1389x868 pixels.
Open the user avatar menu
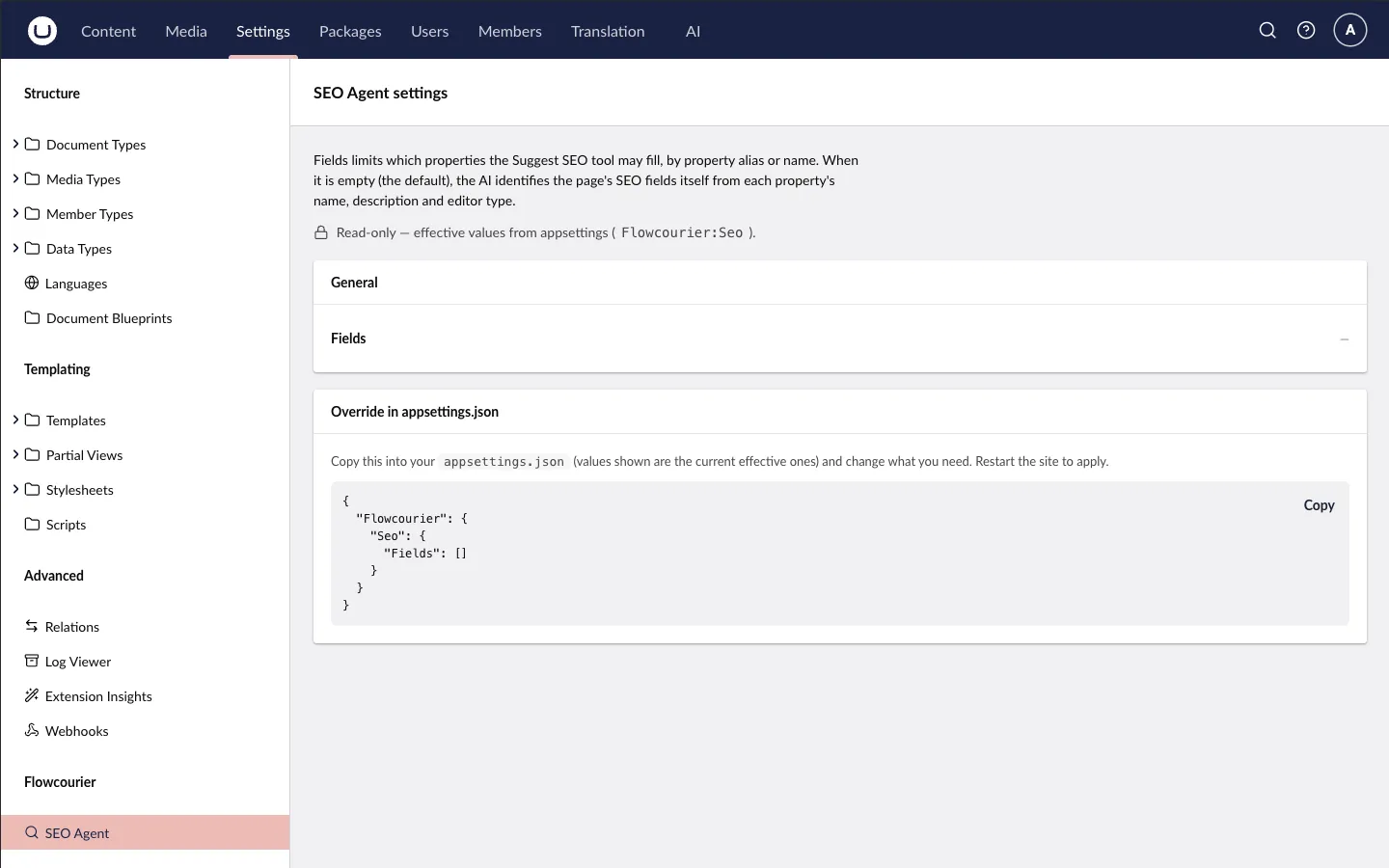pyautogui.click(x=1350, y=31)
